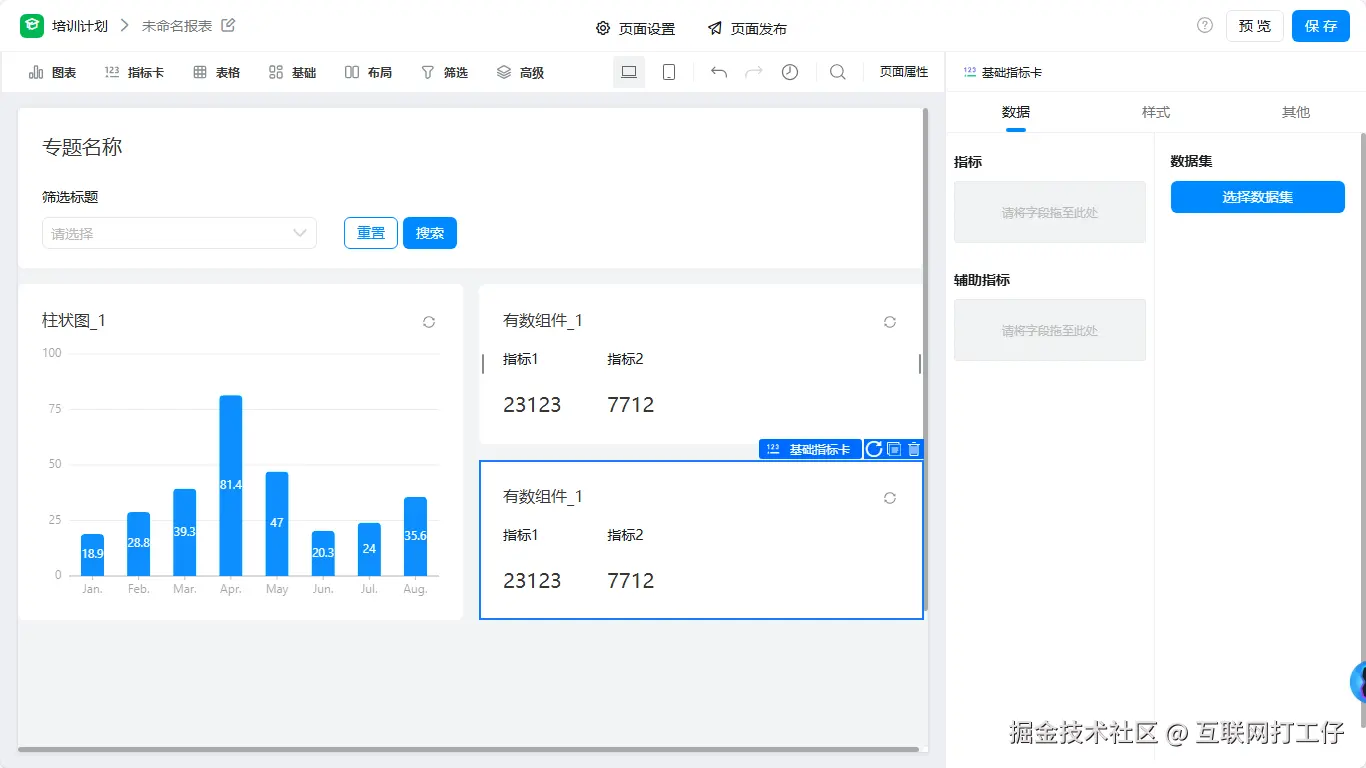This screenshot has height=768, width=1366.
Task: Click value 23123 in the upper card
Action: pyautogui.click(x=532, y=405)
